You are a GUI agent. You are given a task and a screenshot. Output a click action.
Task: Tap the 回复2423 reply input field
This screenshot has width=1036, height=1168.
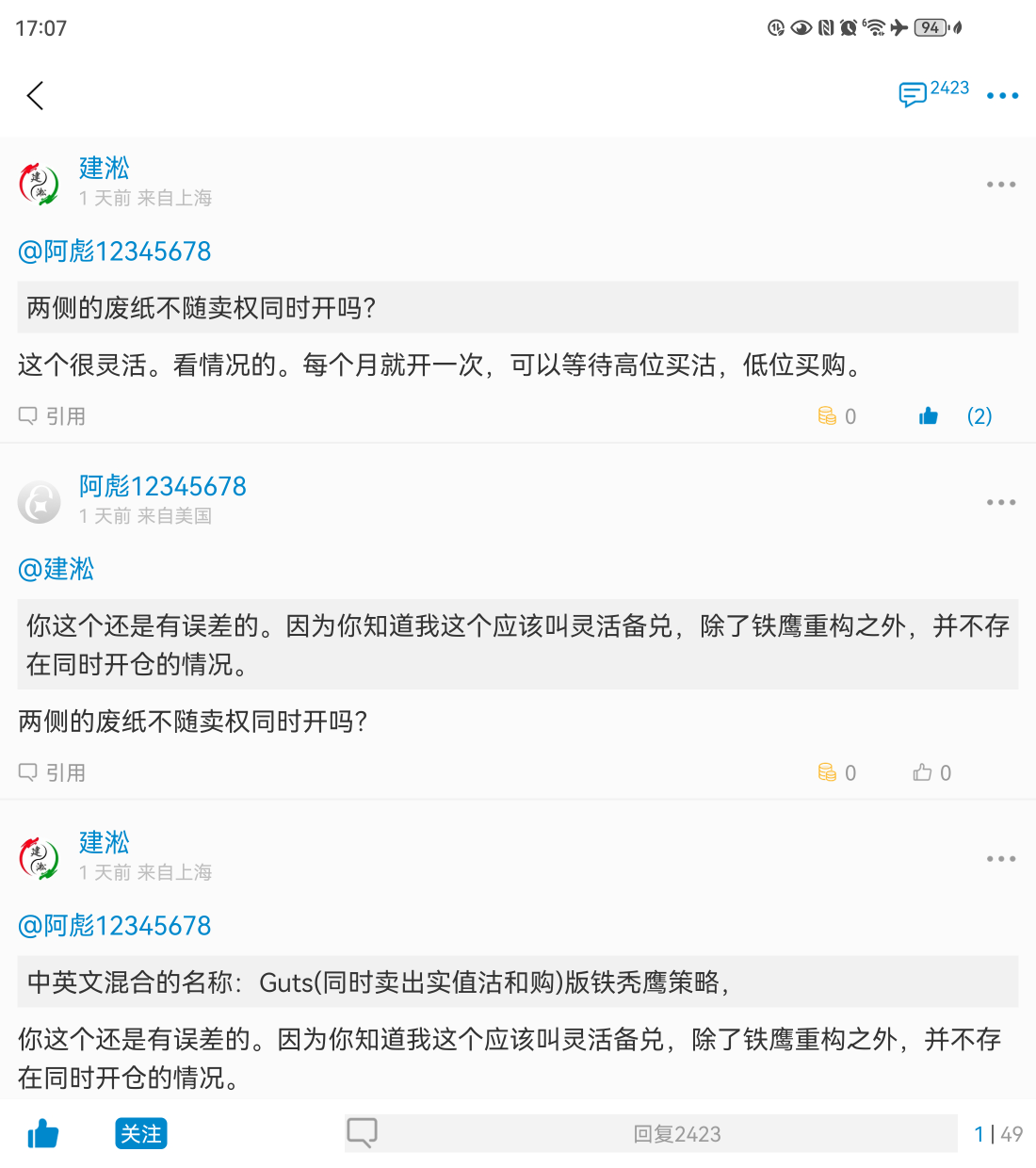(676, 1133)
